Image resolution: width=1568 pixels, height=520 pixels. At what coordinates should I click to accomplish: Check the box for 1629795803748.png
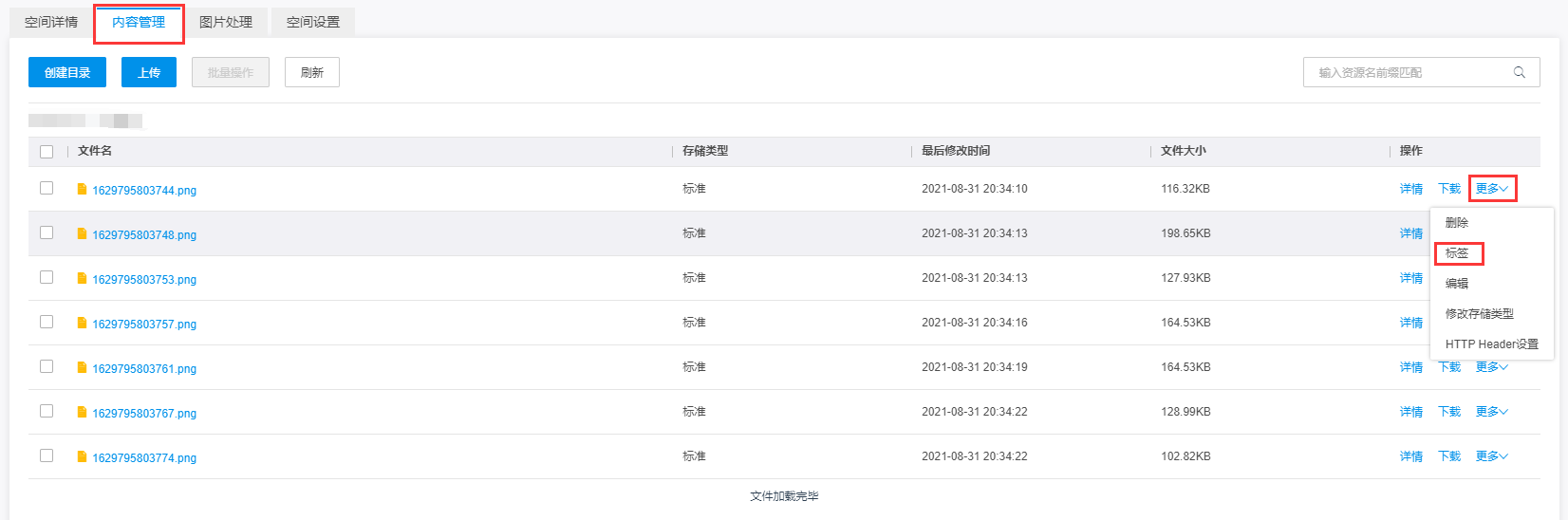pos(47,232)
